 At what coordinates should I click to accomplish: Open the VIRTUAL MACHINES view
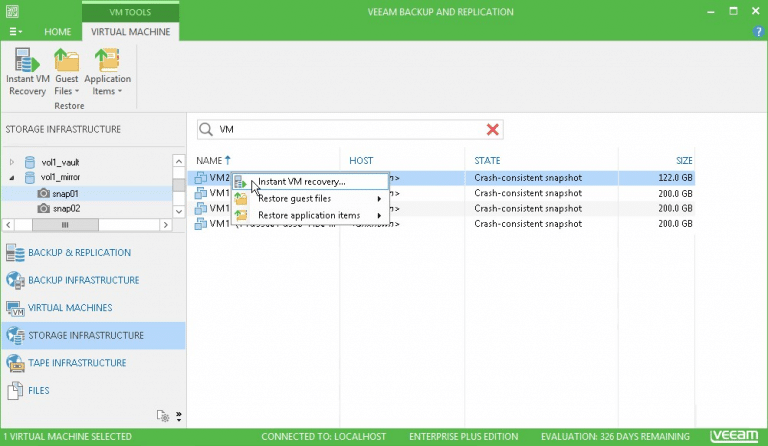(93, 307)
